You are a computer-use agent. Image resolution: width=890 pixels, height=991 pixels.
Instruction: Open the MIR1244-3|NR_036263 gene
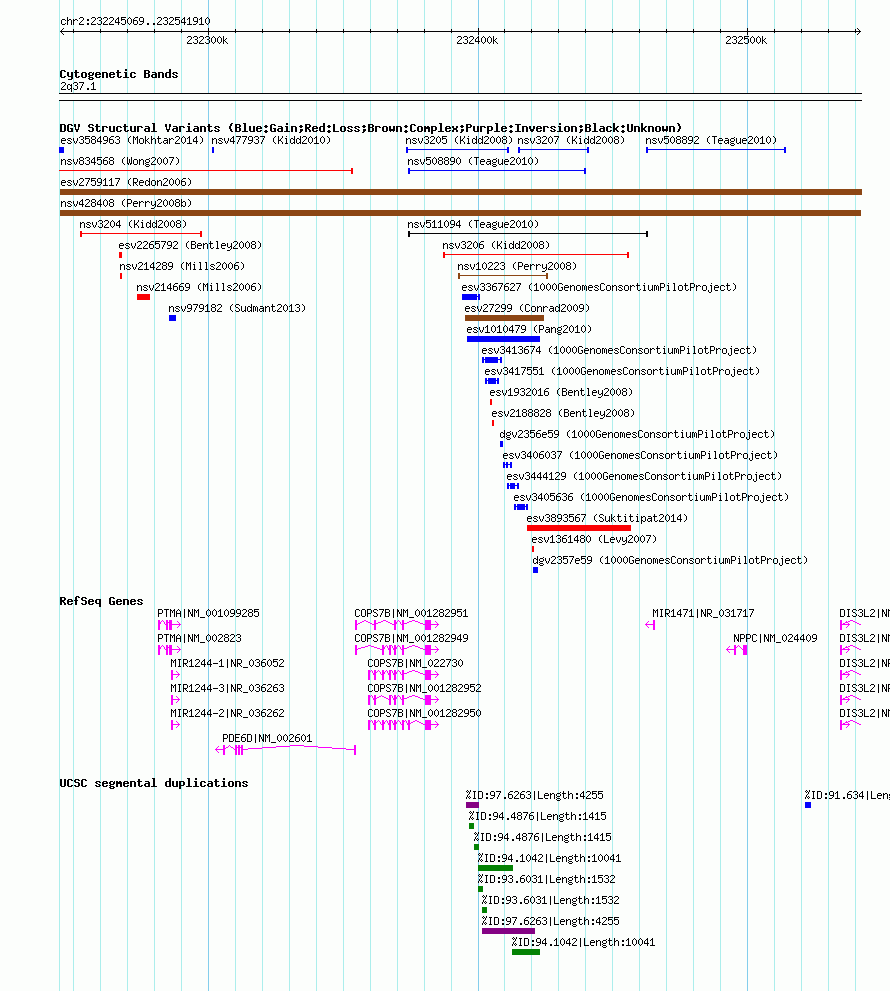[228, 688]
